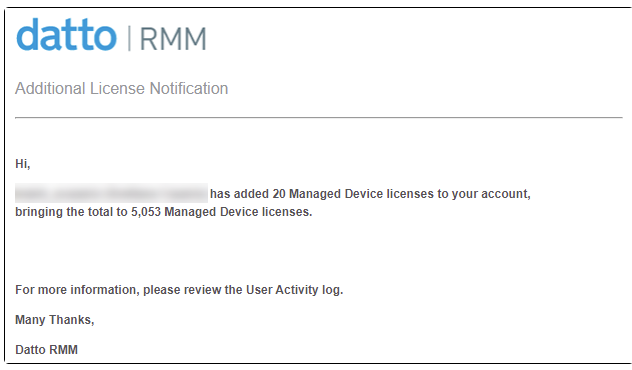The height and width of the screenshot is (370, 632).
Task: Click the word Notification in the heading
Action: (x=189, y=88)
